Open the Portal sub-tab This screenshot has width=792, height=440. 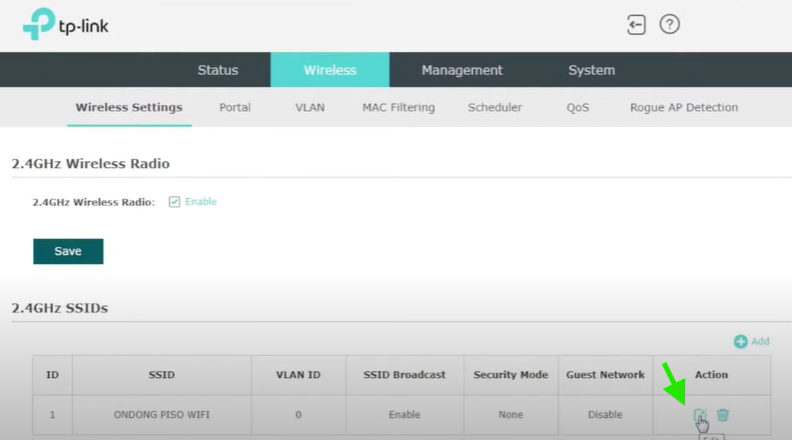(x=235, y=108)
